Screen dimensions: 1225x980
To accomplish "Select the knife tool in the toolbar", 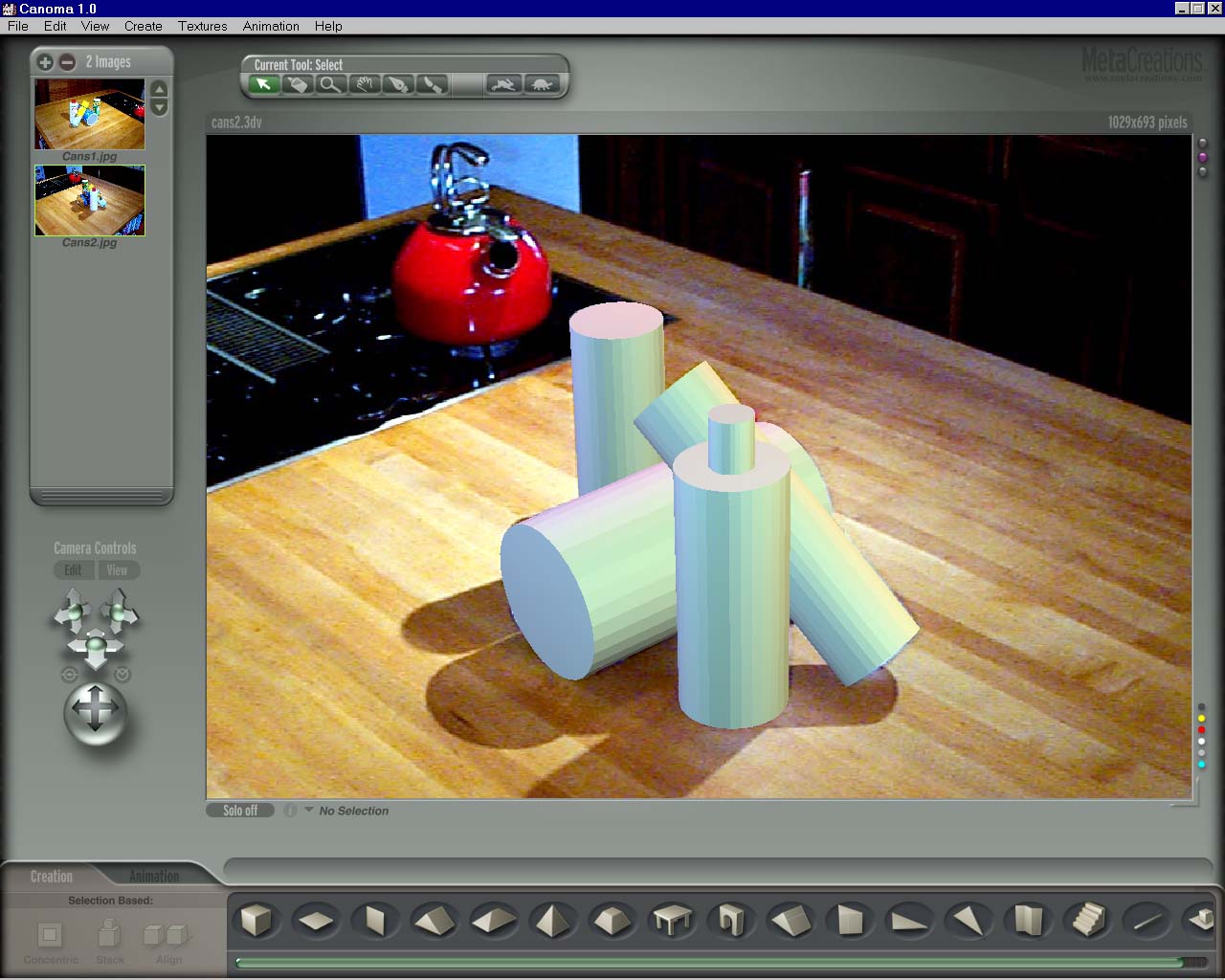I will tap(432, 85).
